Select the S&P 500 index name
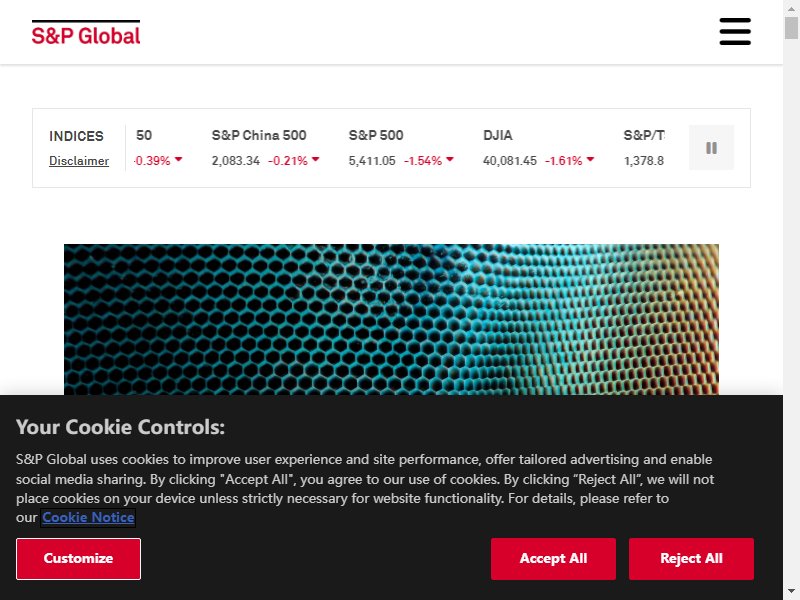This screenshot has width=800, height=600. tap(376, 135)
